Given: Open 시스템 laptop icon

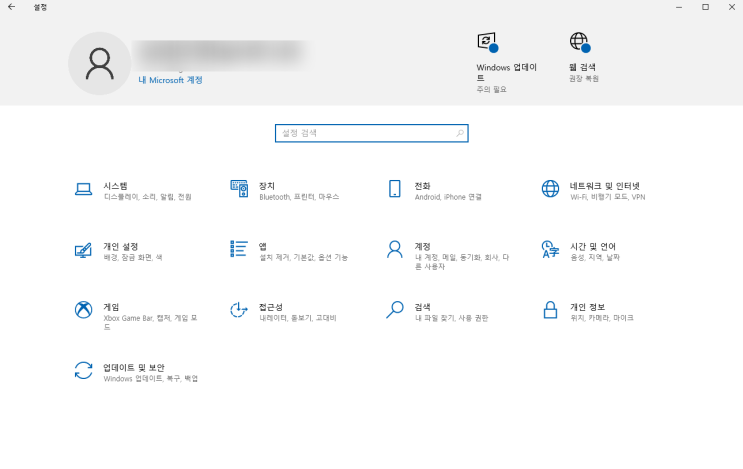Looking at the screenshot, I should point(83,189).
